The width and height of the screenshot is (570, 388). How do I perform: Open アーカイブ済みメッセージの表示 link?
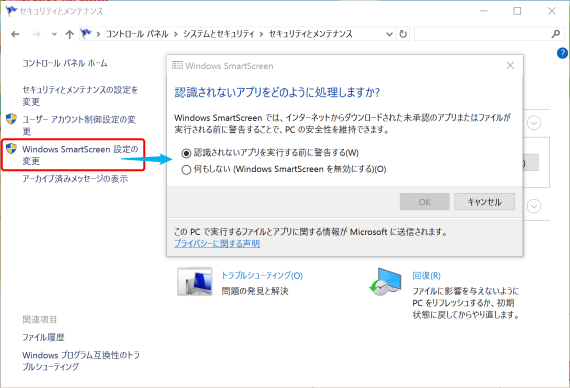[75, 179]
